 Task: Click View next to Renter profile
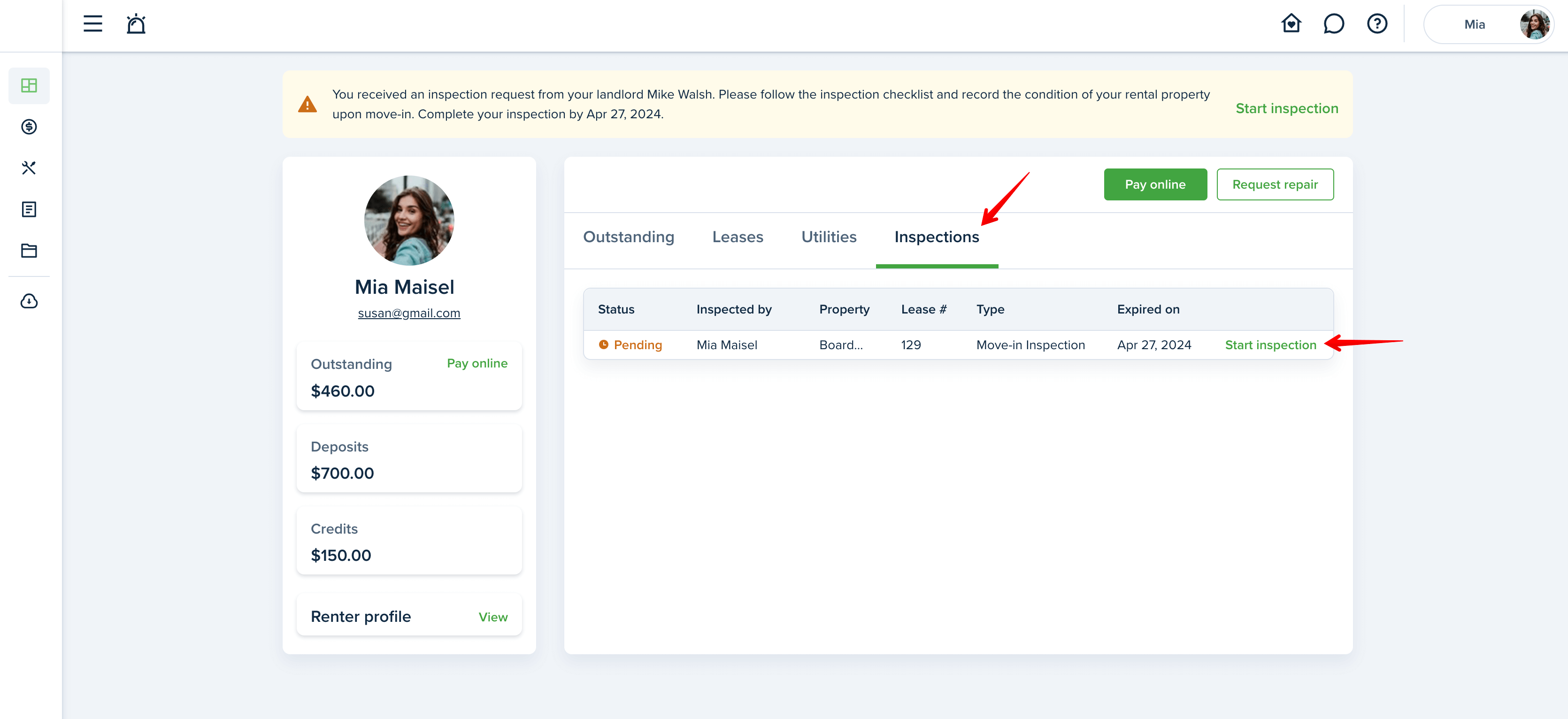(x=492, y=617)
